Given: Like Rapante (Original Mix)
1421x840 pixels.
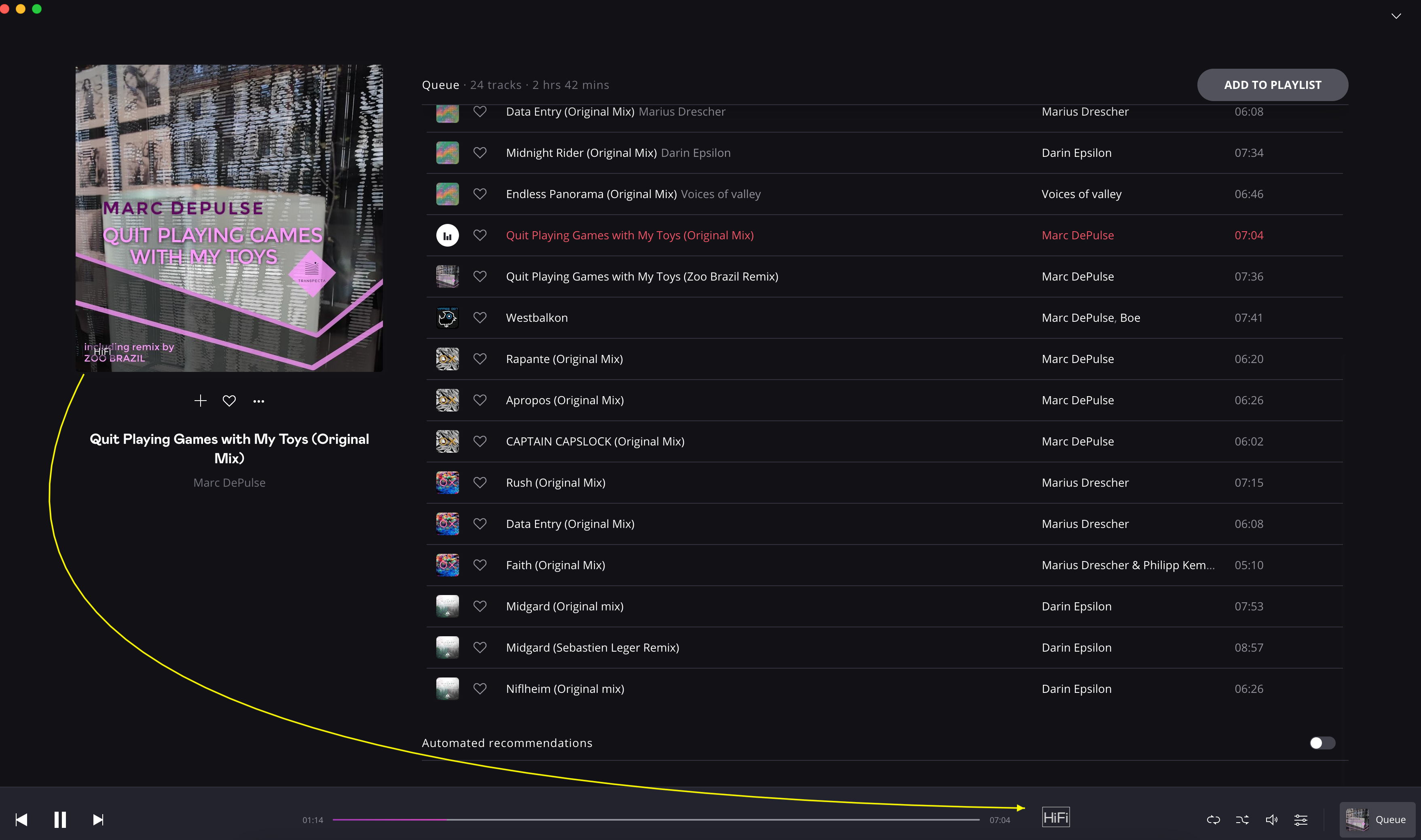Looking at the screenshot, I should pyautogui.click(x=480, y=359).
